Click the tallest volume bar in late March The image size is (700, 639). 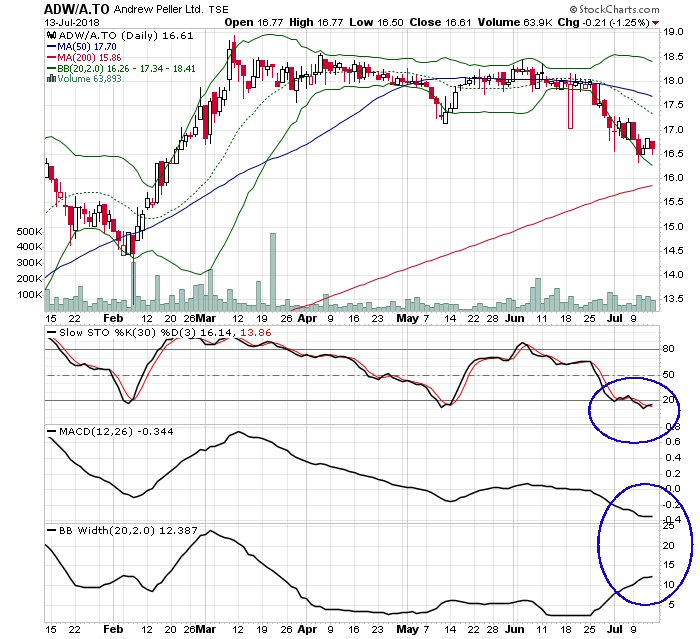(273, 272)
